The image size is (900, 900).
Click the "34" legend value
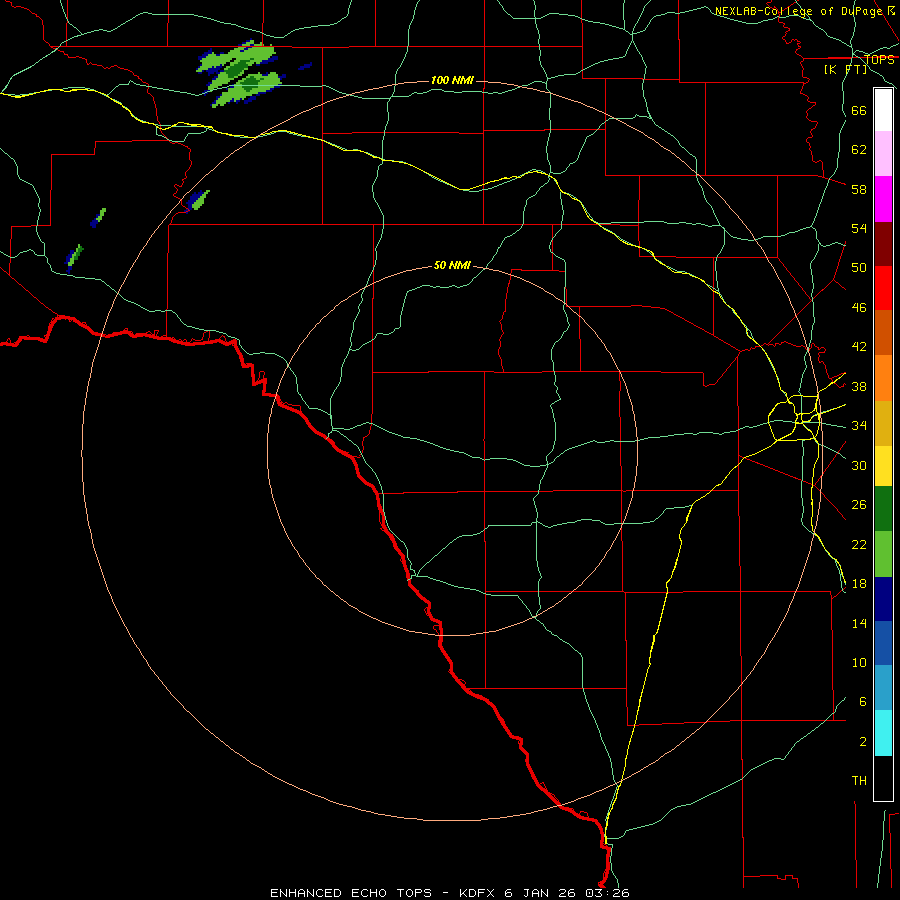(x=859, y=426)
